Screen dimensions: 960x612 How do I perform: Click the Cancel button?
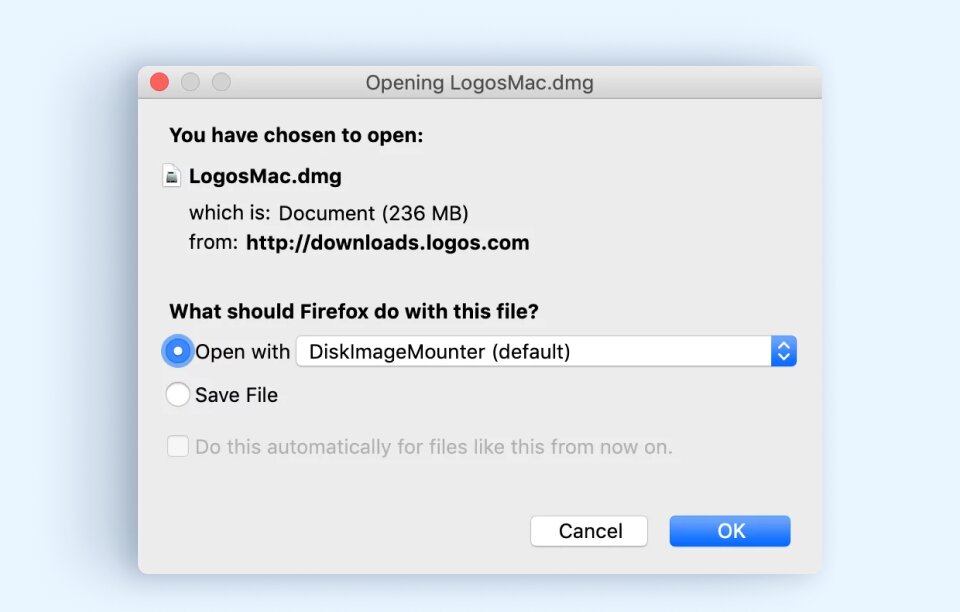(x=589, y=531)
